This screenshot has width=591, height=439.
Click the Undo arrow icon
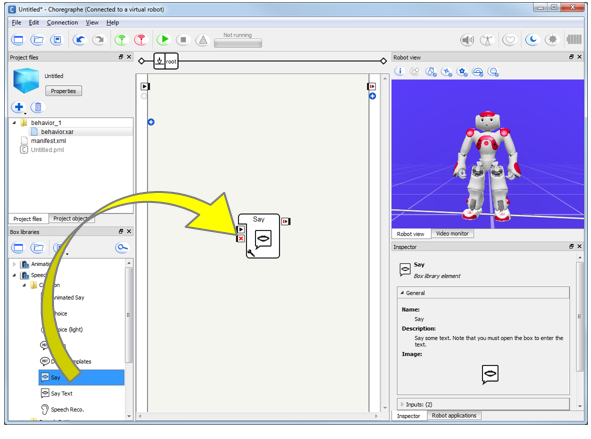[x=80, y=40]
